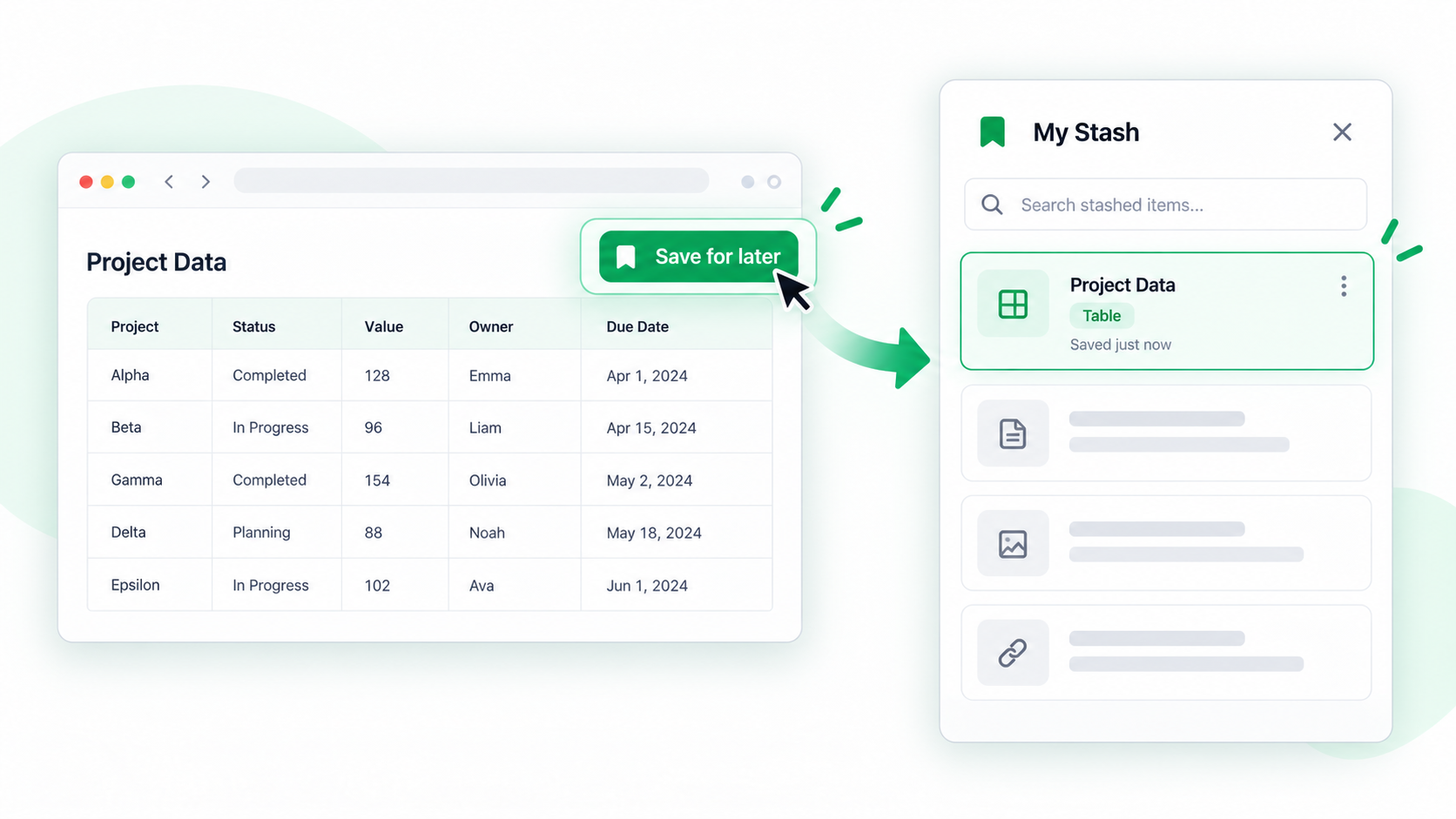The image size is (1456, 819).
Task: Open the Project Data stash card
Action: [1167, 312]
